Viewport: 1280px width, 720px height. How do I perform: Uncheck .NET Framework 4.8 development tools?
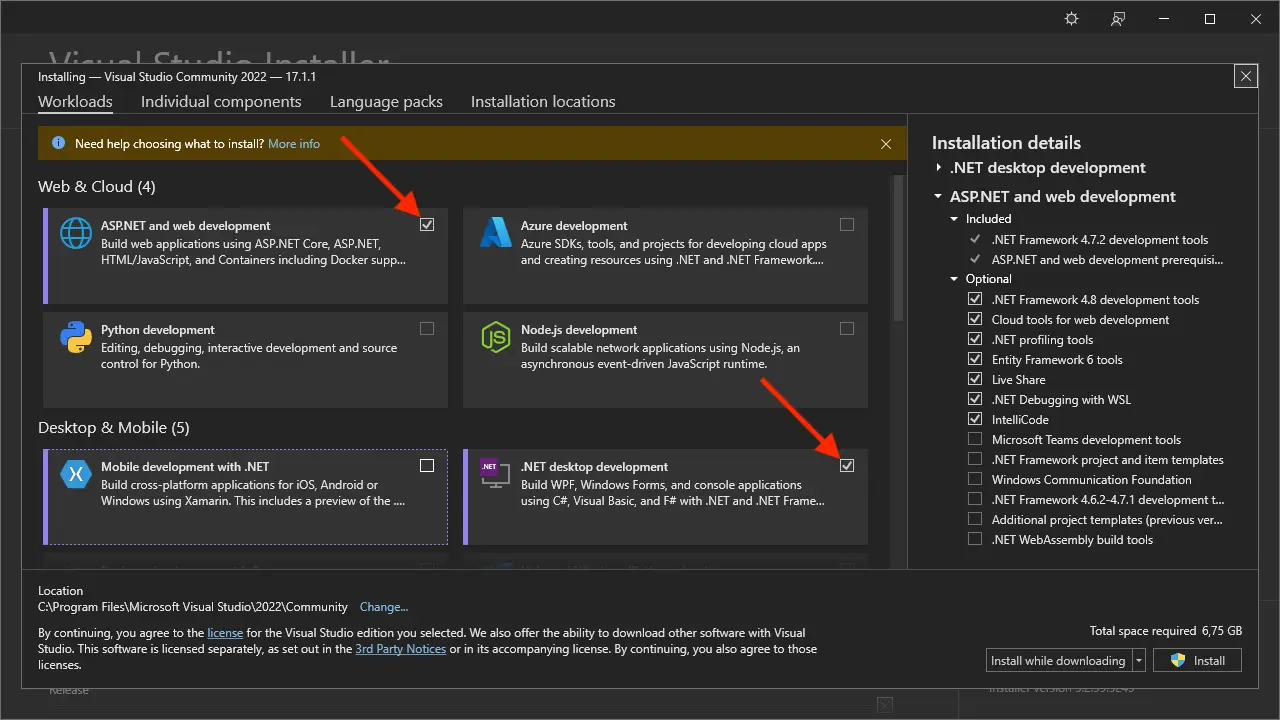[975, 300]
